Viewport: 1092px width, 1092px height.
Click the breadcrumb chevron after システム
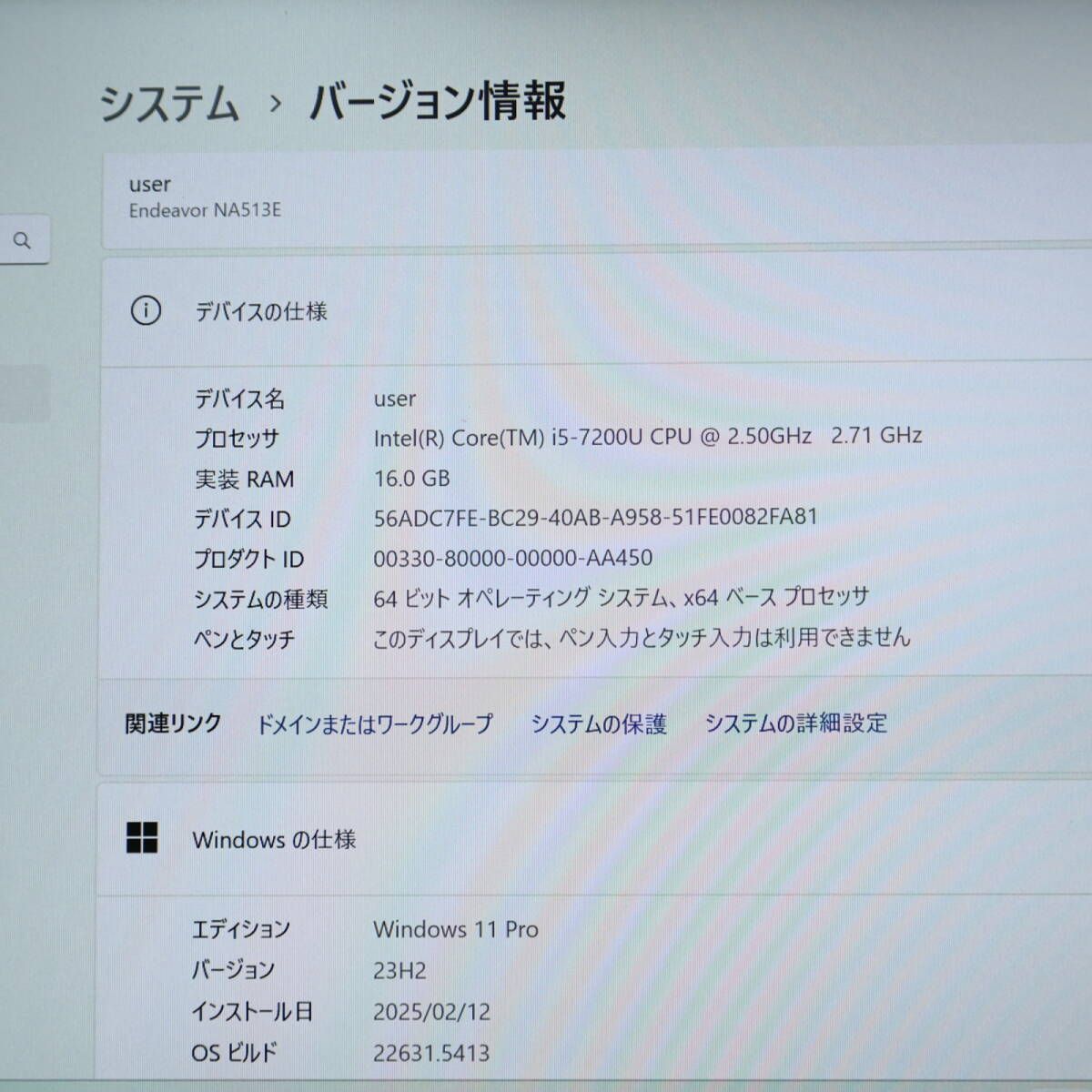pyautogui.click(x=276, y=105)
